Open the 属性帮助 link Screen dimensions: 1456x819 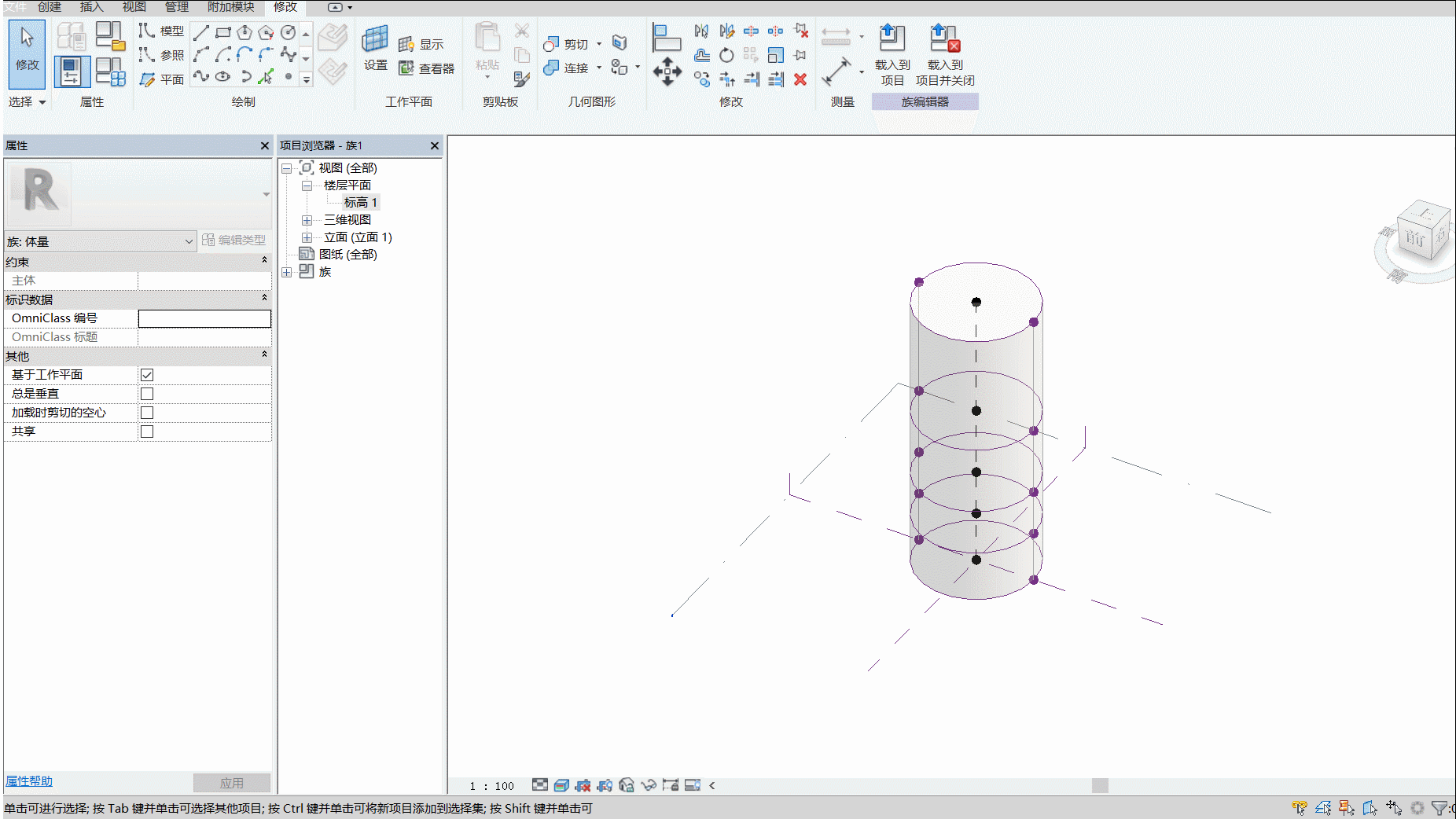[29, 781]
